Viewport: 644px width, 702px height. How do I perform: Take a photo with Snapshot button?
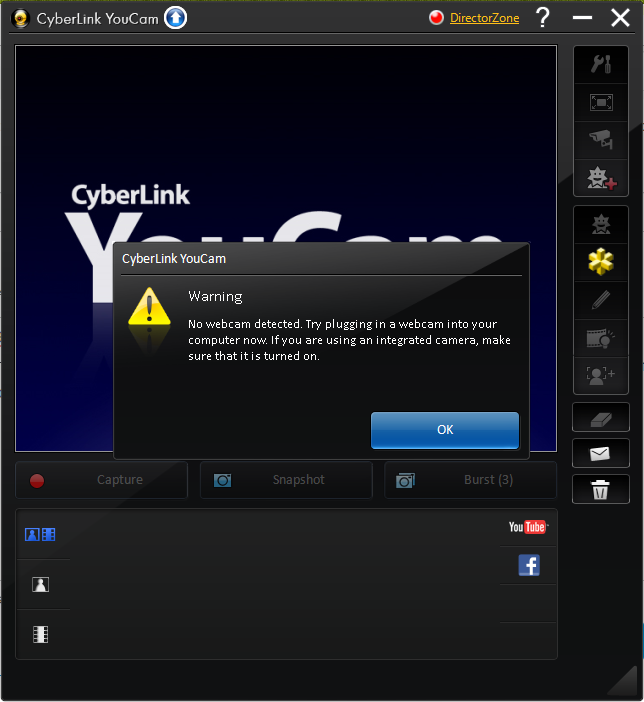pyautogui.click(x=286, y=480)
